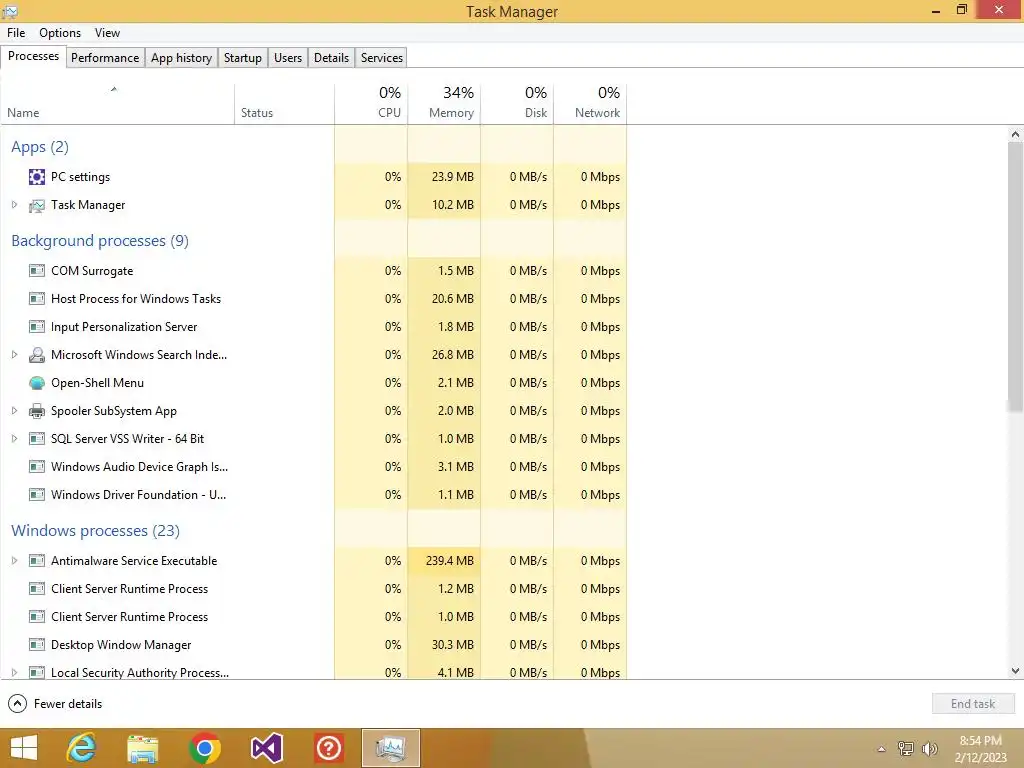
Task: Sort processes by Memory column header
Action: pyautogui.click(x=444, y=104)
